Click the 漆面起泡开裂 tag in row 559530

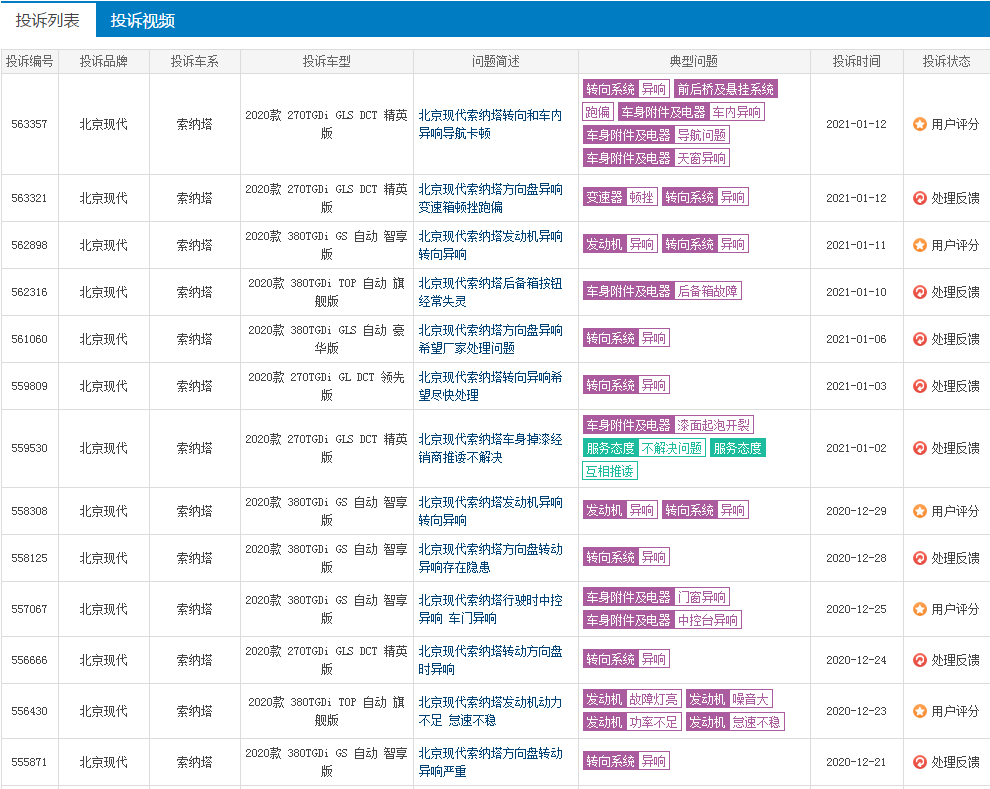(713, 425)
